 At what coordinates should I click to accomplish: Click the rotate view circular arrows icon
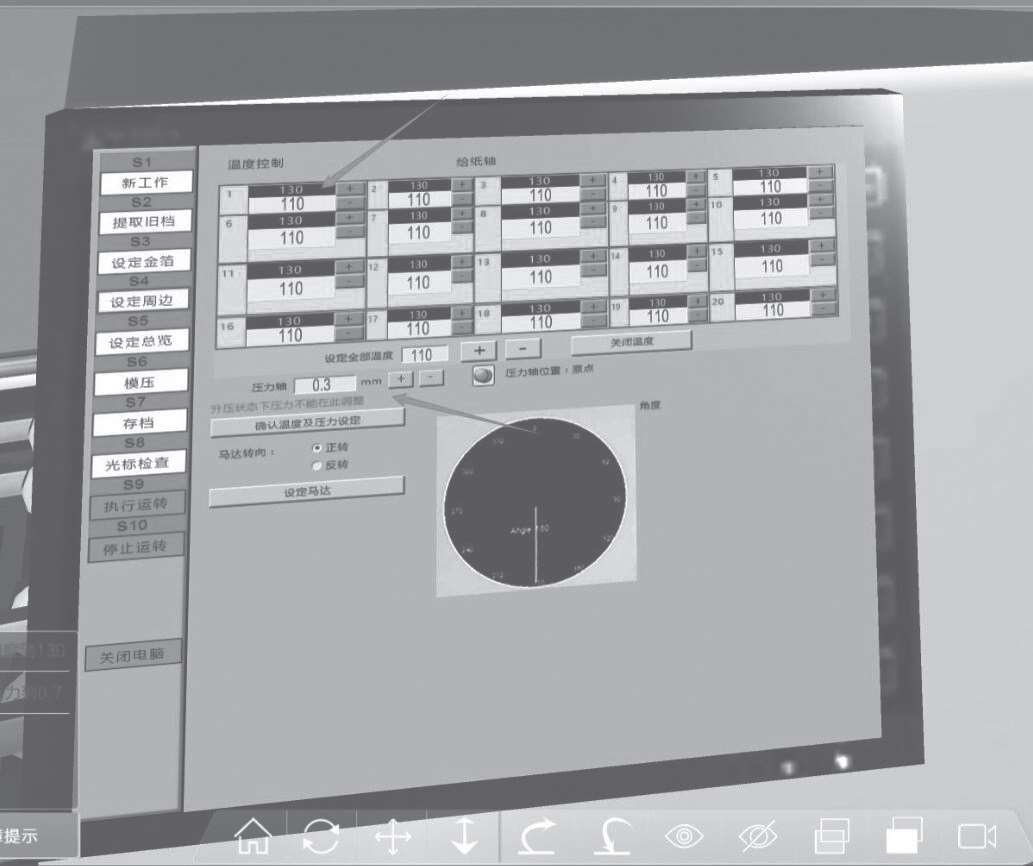(321, 837)
